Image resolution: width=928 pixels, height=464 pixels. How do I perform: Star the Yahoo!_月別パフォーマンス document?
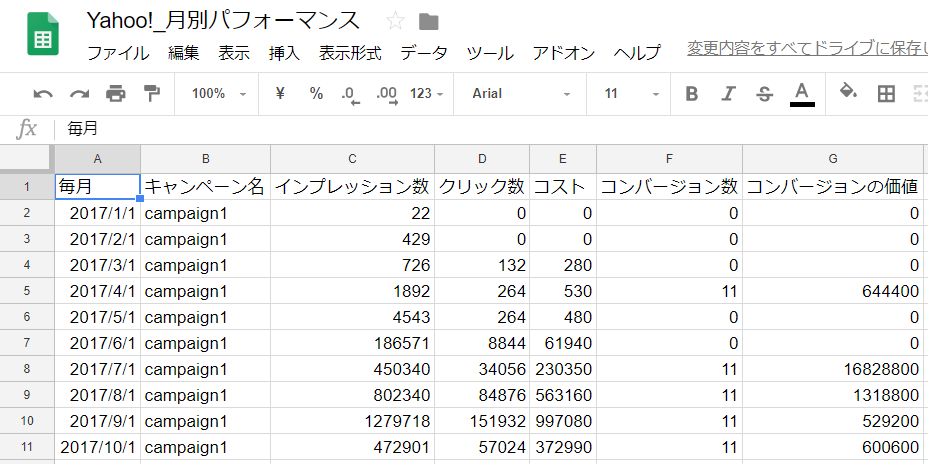pos(395,21)
